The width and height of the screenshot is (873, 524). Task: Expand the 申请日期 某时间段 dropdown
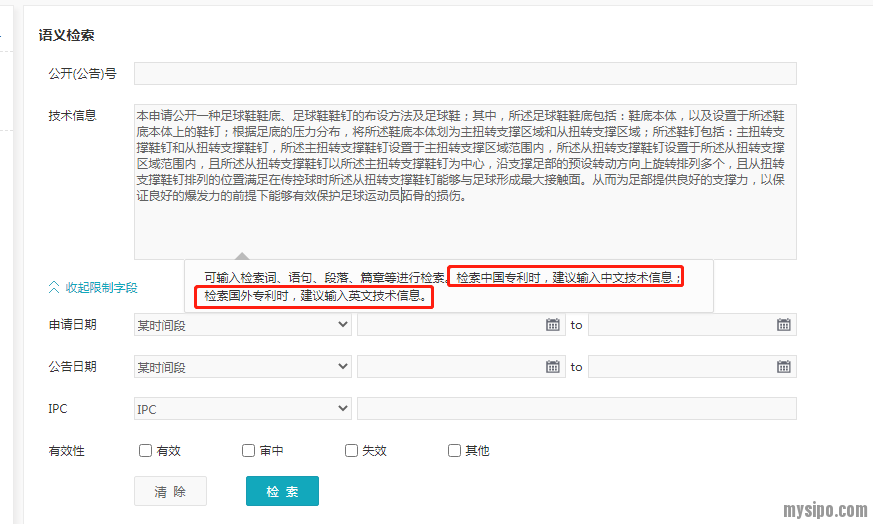(242, 325)
